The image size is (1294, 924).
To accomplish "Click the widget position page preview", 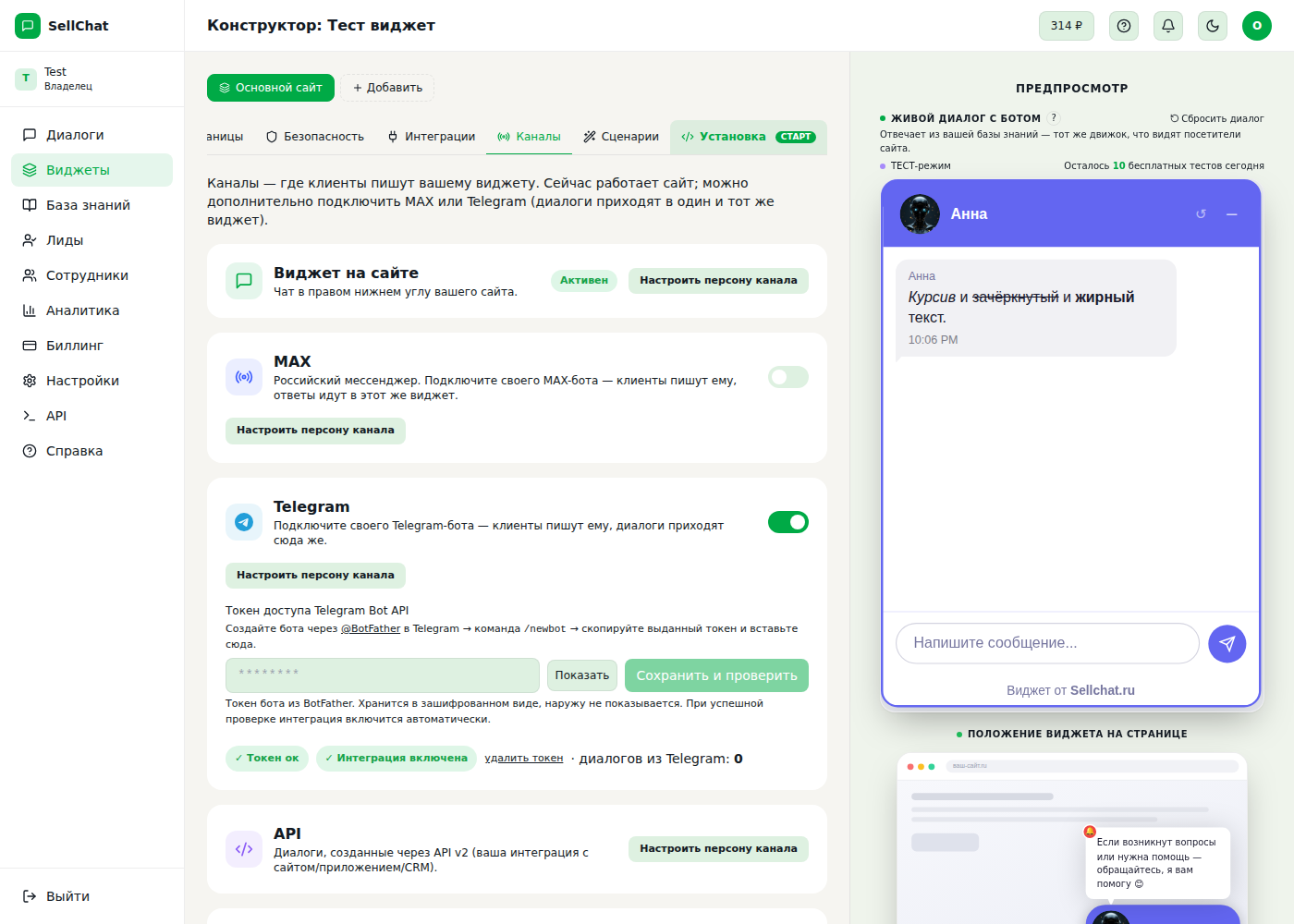I will coord(1072,839).
